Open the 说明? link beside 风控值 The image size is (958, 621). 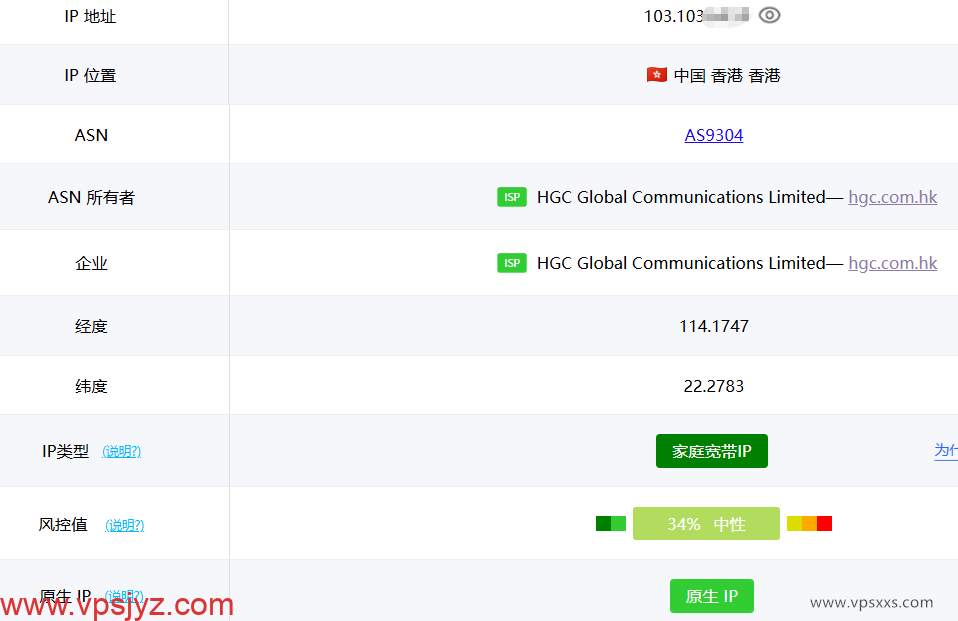123,525
